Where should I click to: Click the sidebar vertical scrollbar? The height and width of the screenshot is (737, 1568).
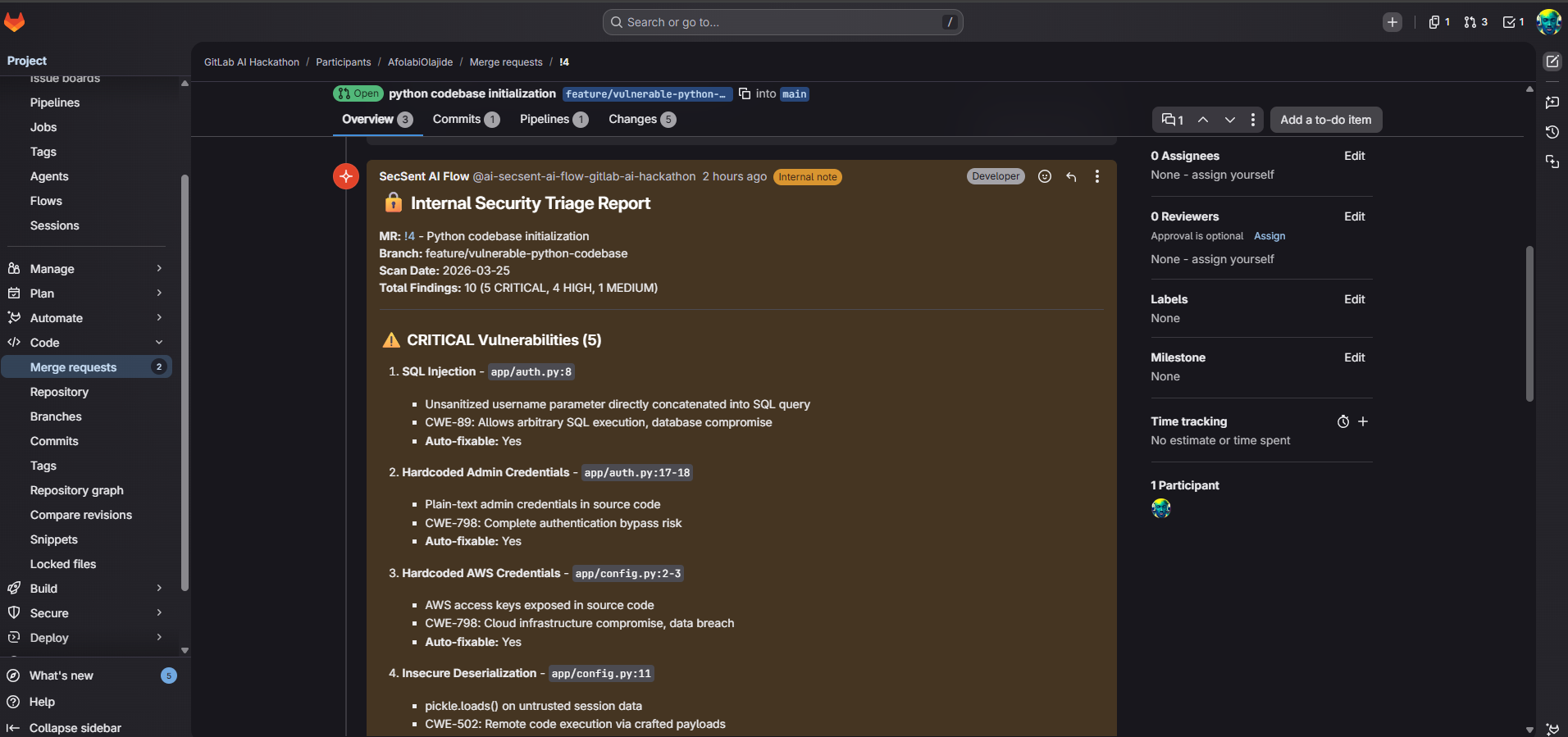click(x=185, y=382)
